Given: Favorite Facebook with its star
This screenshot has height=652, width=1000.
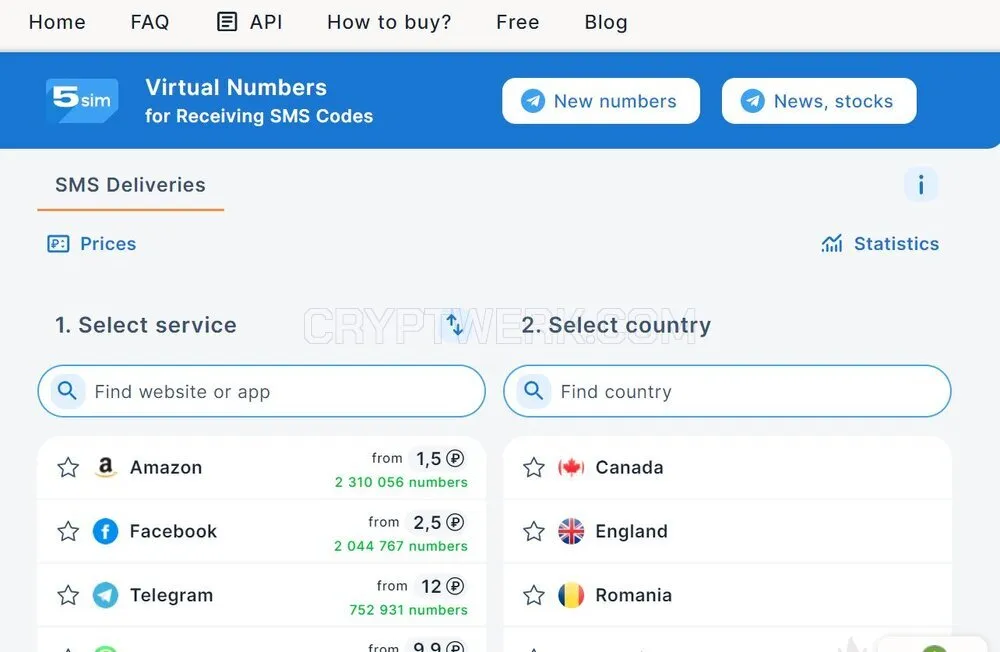Looking at the screenshot, I should (68, 531).
